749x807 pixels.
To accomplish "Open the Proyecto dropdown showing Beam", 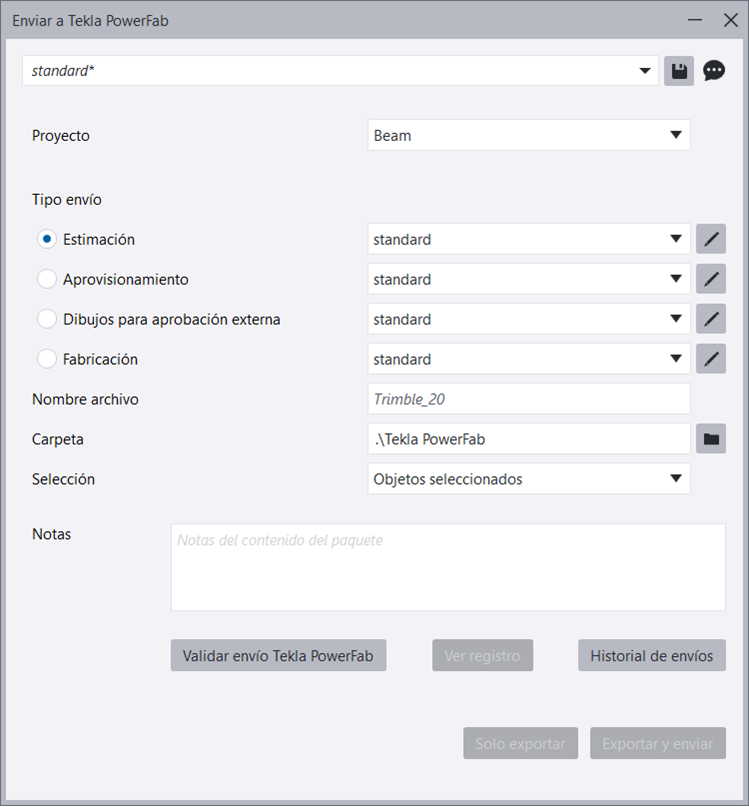I will (x=529, y=136).
